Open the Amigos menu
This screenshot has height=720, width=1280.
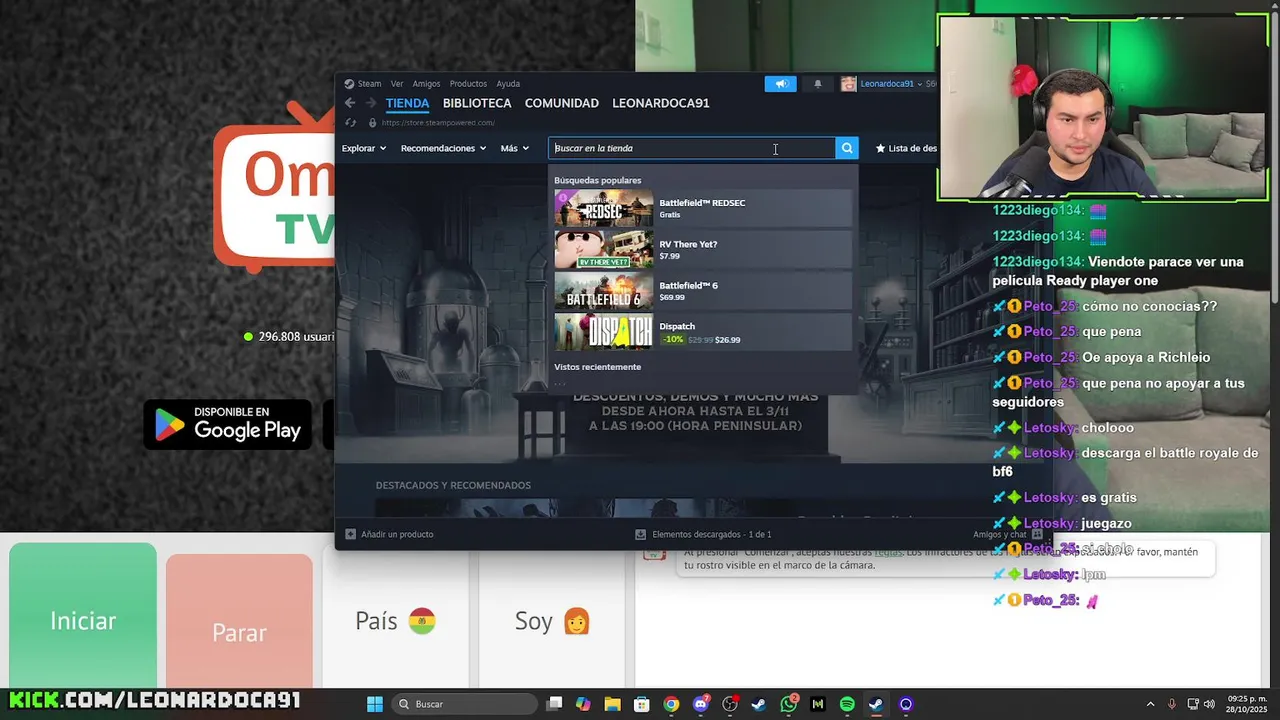pos(426,84)
